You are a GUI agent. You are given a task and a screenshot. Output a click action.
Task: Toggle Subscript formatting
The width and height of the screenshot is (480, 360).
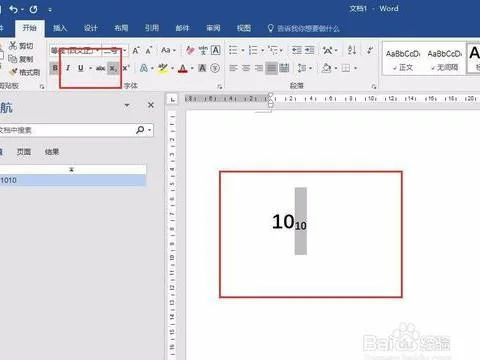pyautogui.click(x=113, y=68)
